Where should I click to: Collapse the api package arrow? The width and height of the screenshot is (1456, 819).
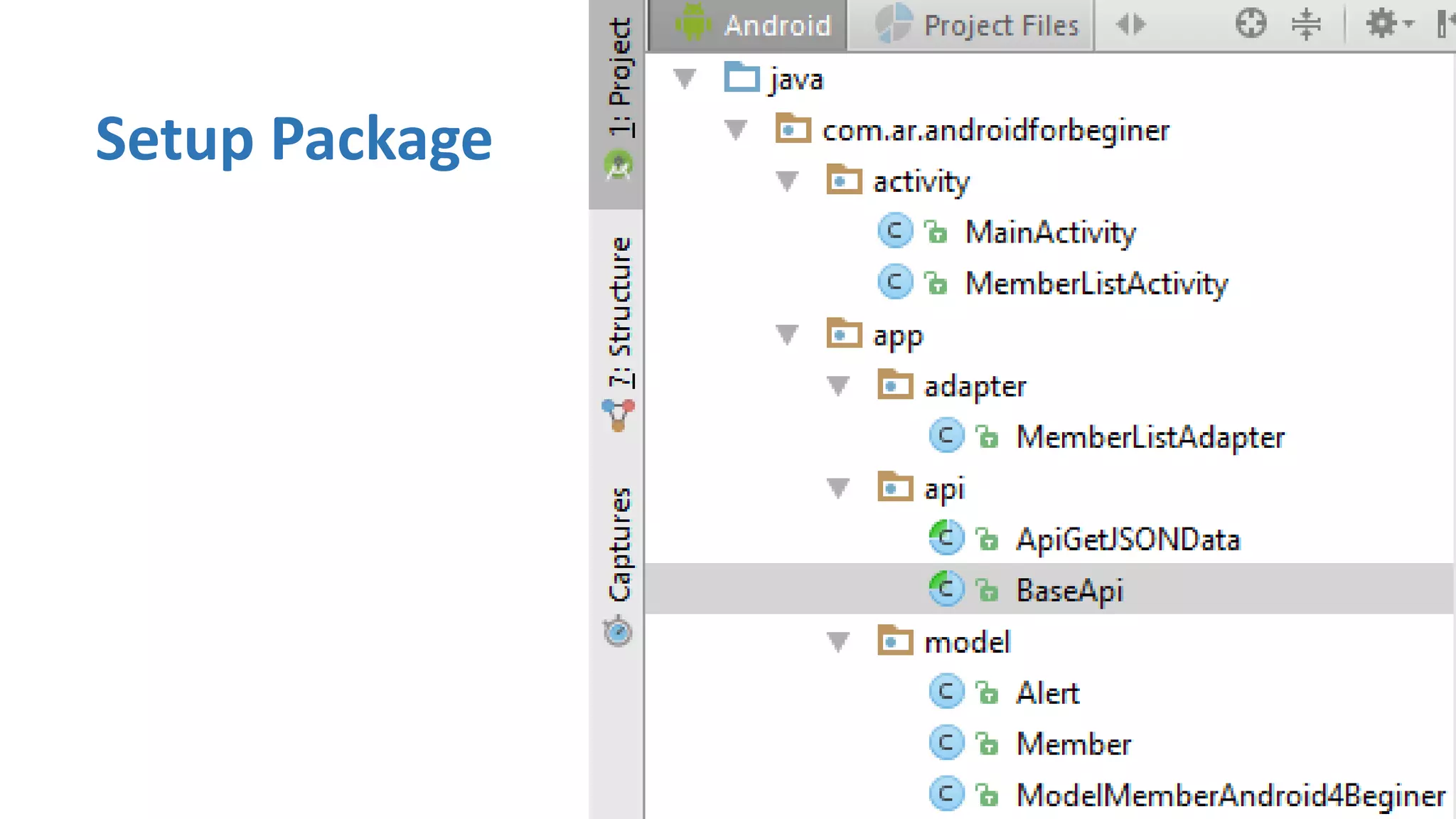(838, 488)
